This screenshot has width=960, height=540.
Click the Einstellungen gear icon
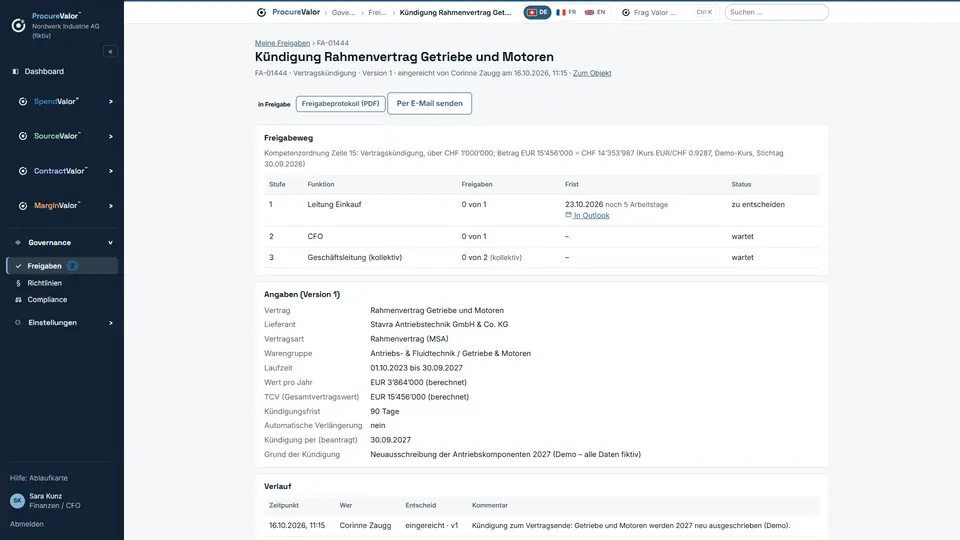[x=18, y=323]
